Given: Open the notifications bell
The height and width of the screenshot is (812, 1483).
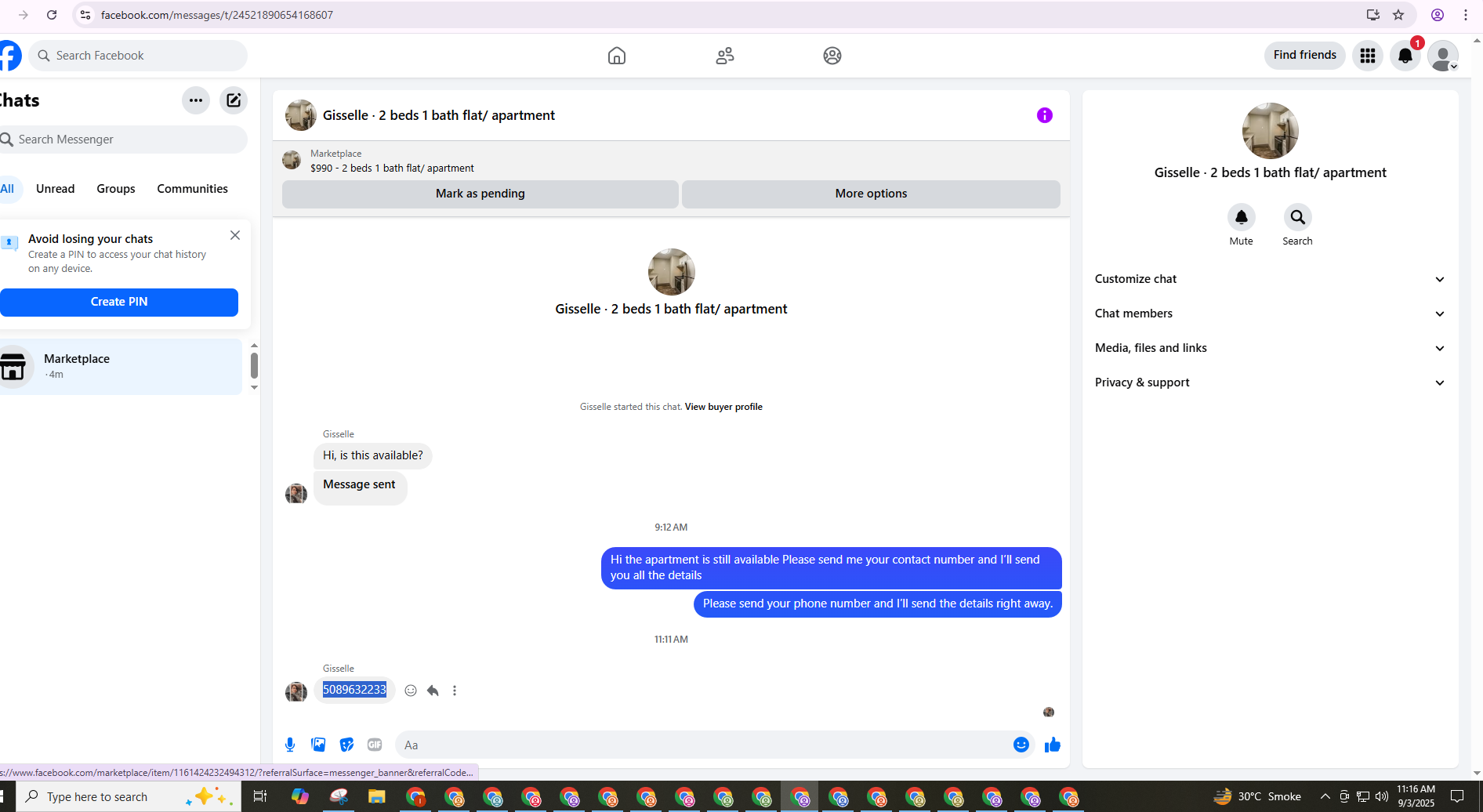Looking at the screenshot, I should click(x=1405, y=56).
